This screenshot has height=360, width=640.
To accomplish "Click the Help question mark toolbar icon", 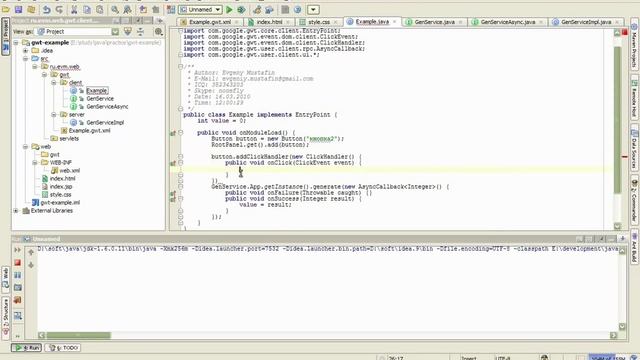I will [x=298, y=9].
